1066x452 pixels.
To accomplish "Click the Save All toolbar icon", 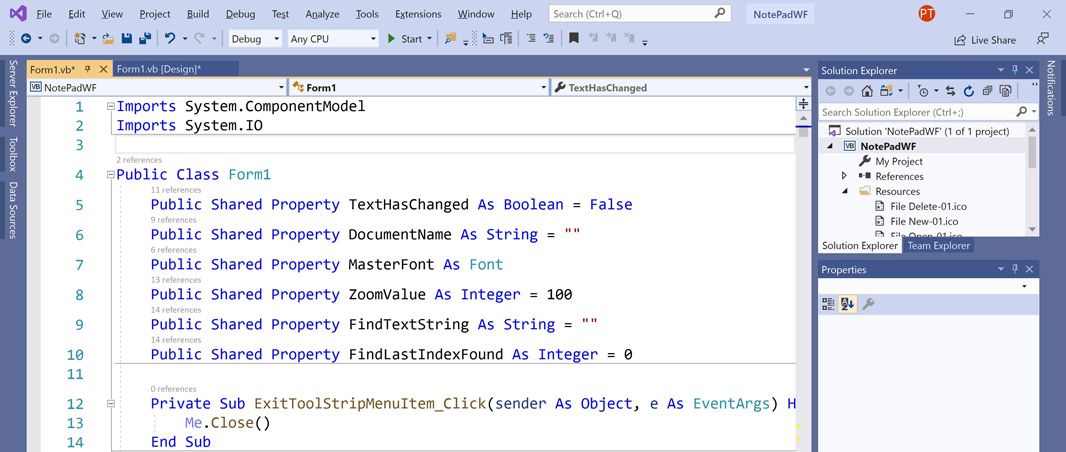I will pos(145,39).
